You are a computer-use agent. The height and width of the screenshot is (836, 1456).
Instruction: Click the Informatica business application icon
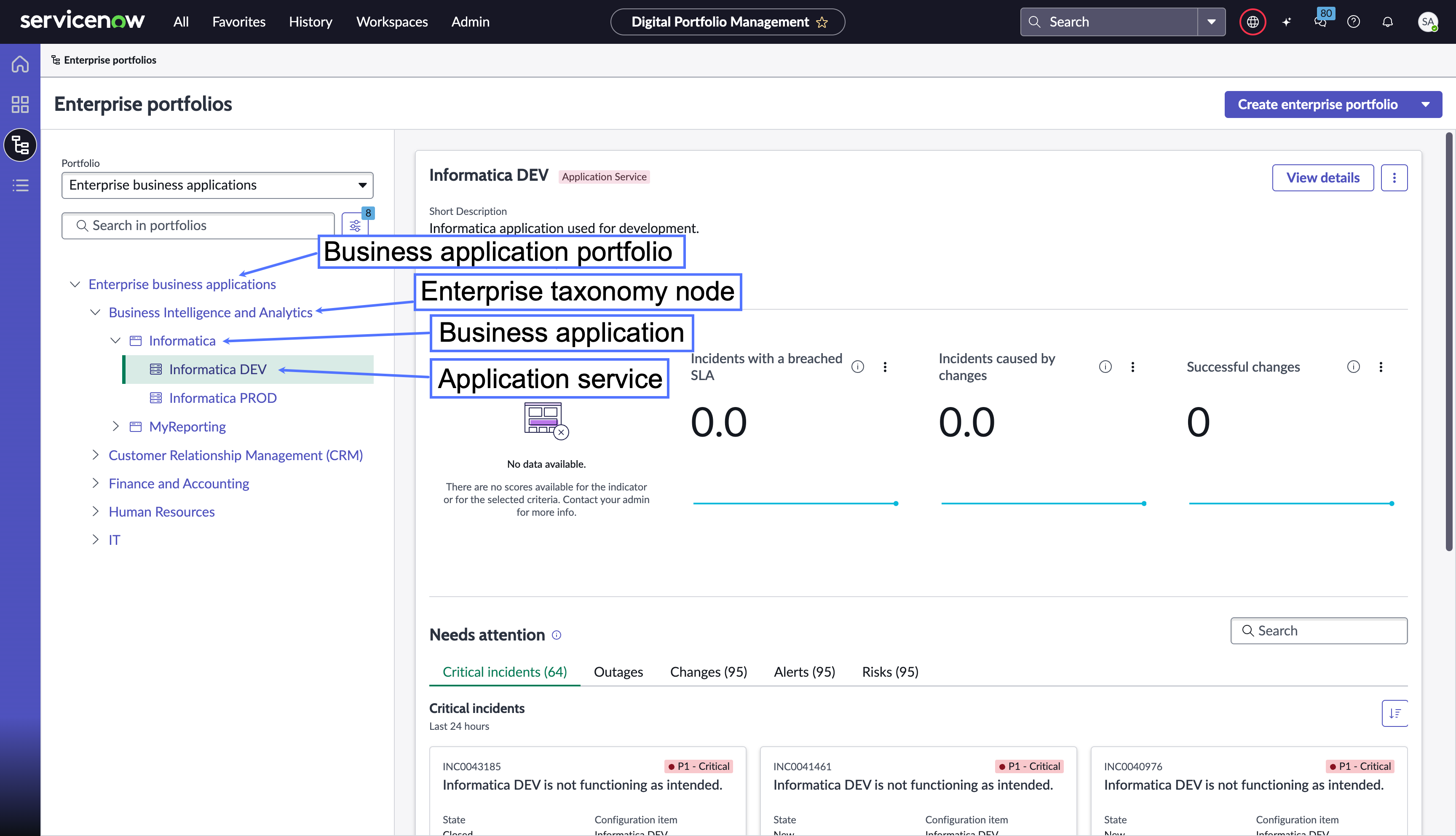coord(135,340)
